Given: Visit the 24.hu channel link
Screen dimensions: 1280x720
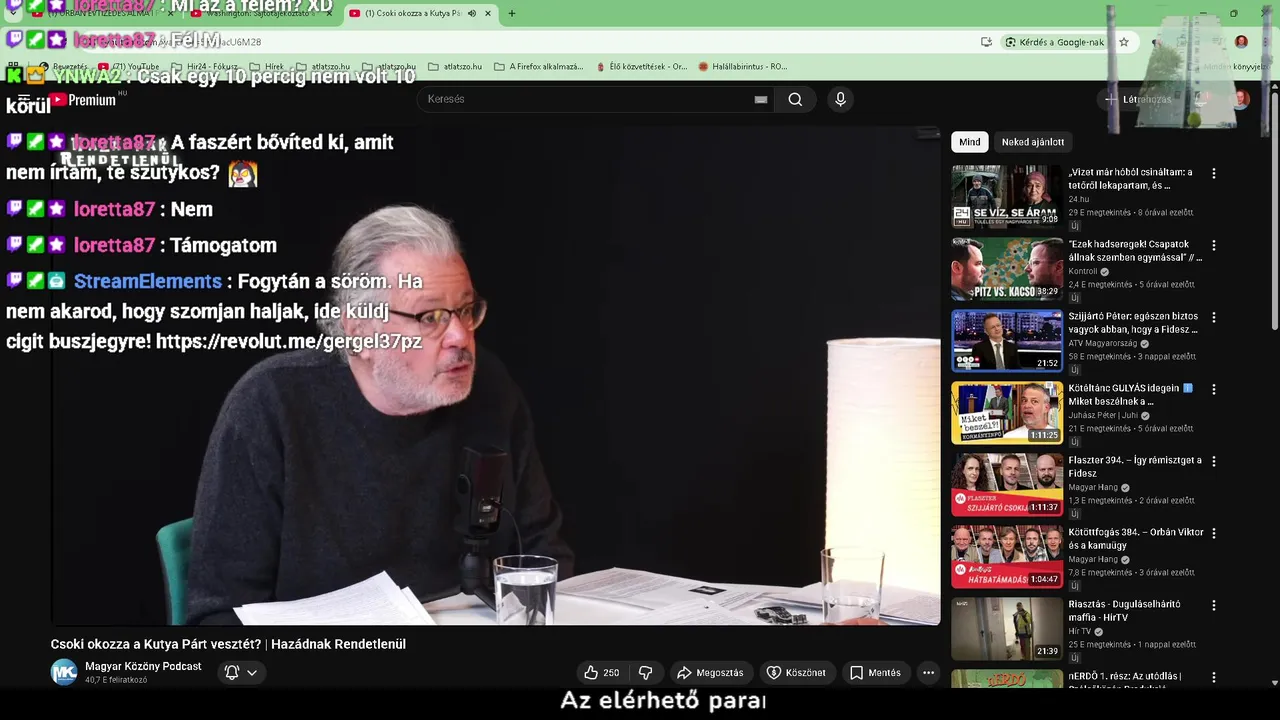Looking at the screenshot, I should click(x=1078, y=200).
